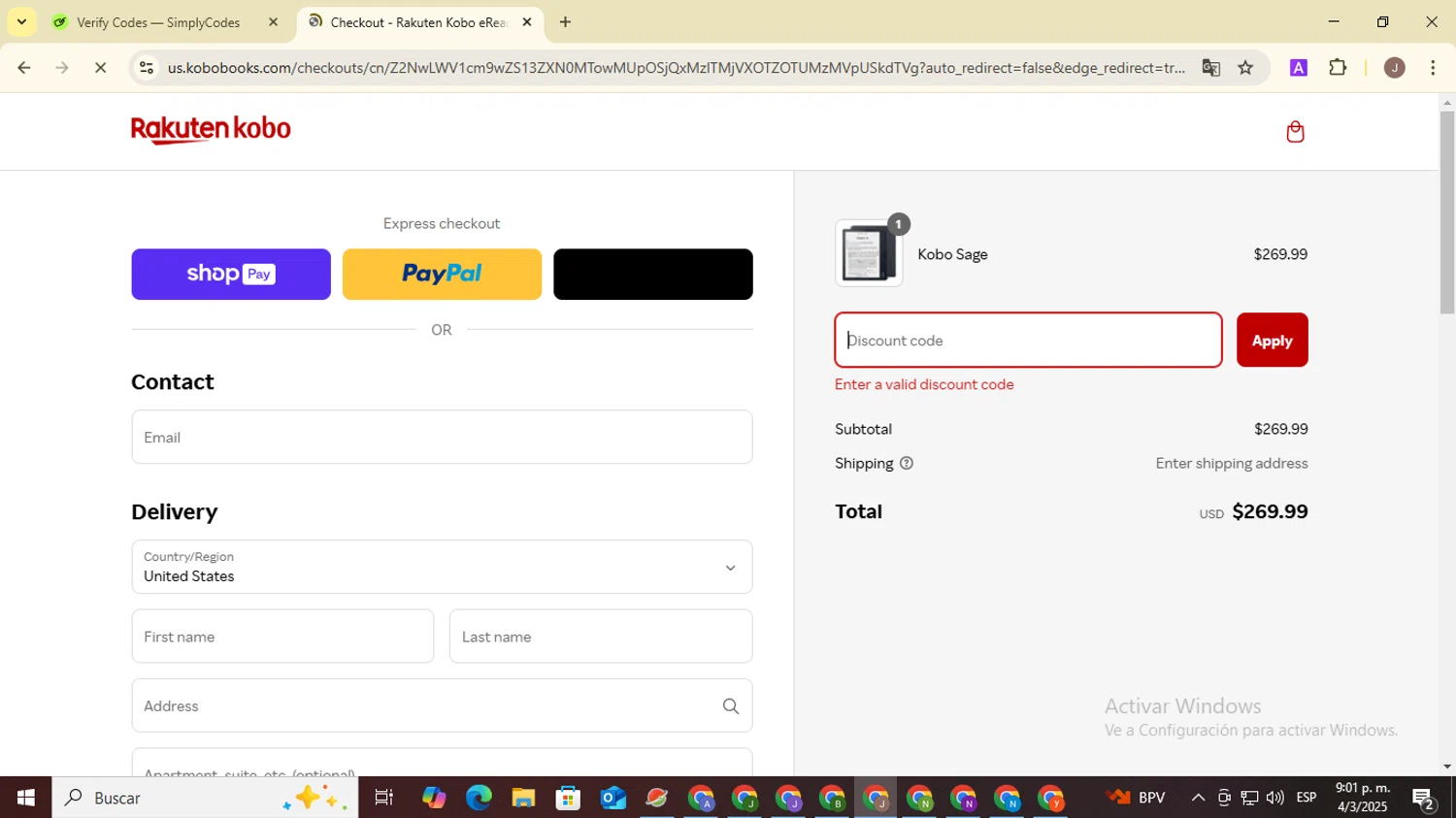Open the purple A extension
Image resolution: width=1456 pixels, height=818 pixels.
1299,68
